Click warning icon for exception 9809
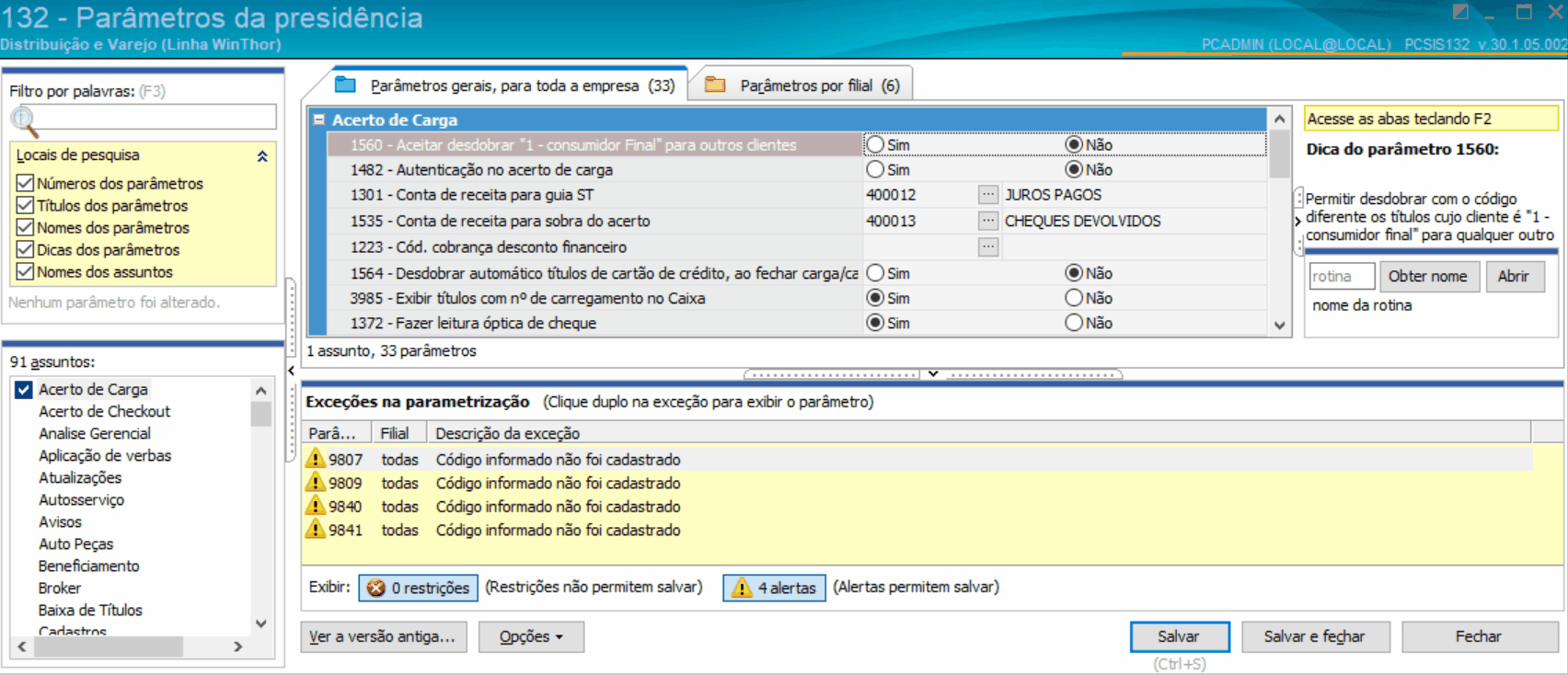Image resolution: width=1568 pixels, height=675 pixels. (316, 482)
